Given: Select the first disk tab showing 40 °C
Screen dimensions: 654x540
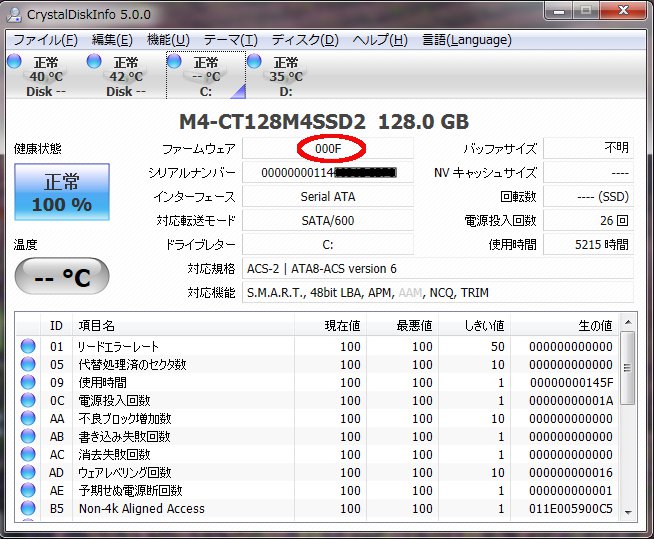Looking at the screenshot, I should tap(46, 75).
